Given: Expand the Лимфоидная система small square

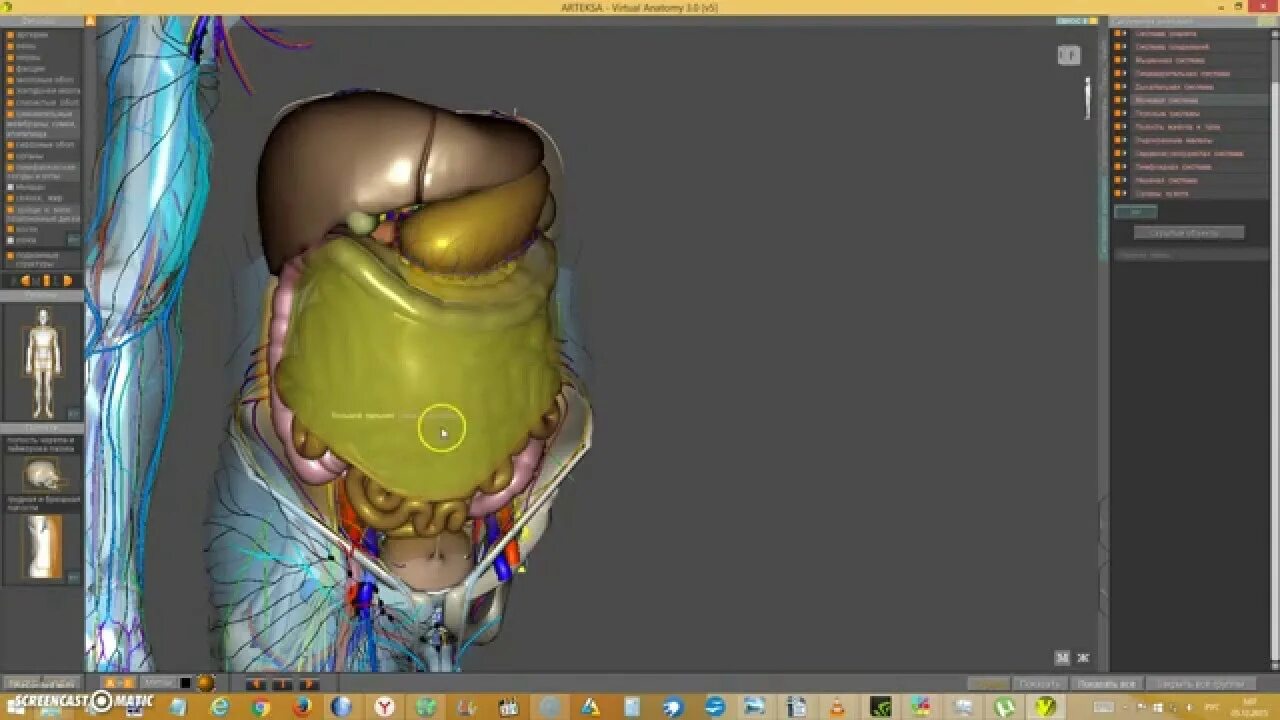Looking at the screenshot, I should (1124, 167).
